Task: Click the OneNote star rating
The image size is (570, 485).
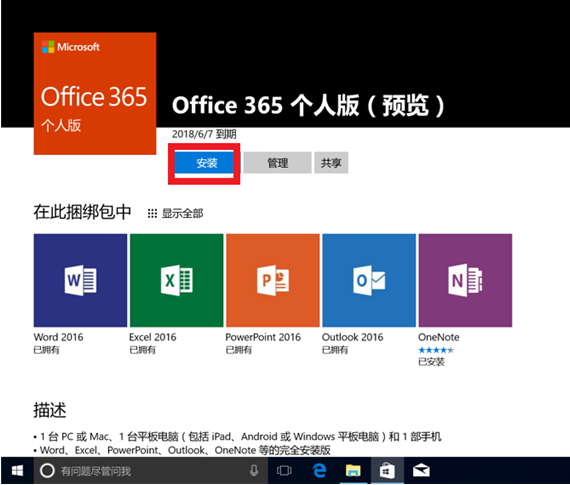Action: click(436, 350)
